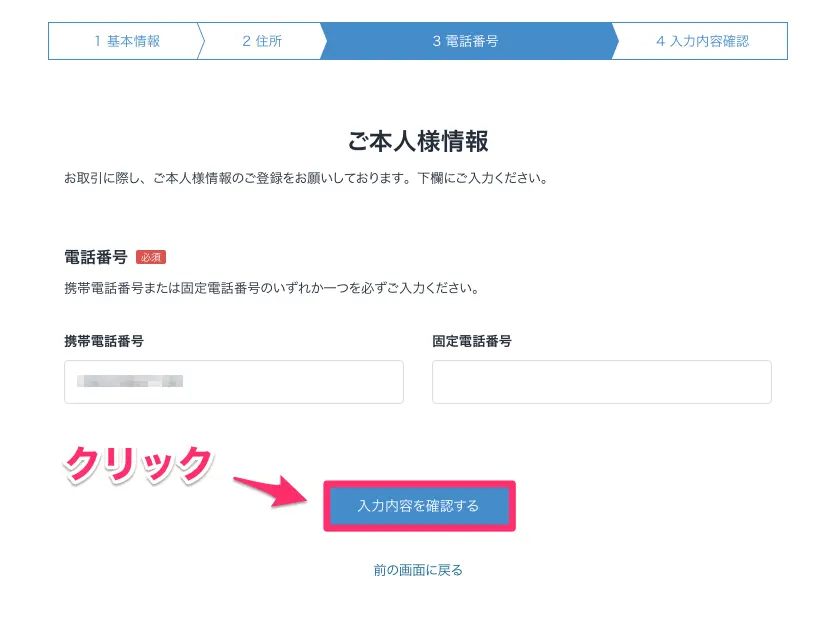Image resolution: width=823 pixels, height=621 pixels.
Task: Click the pink arrow pointing to the button
Action: point(270,491)
